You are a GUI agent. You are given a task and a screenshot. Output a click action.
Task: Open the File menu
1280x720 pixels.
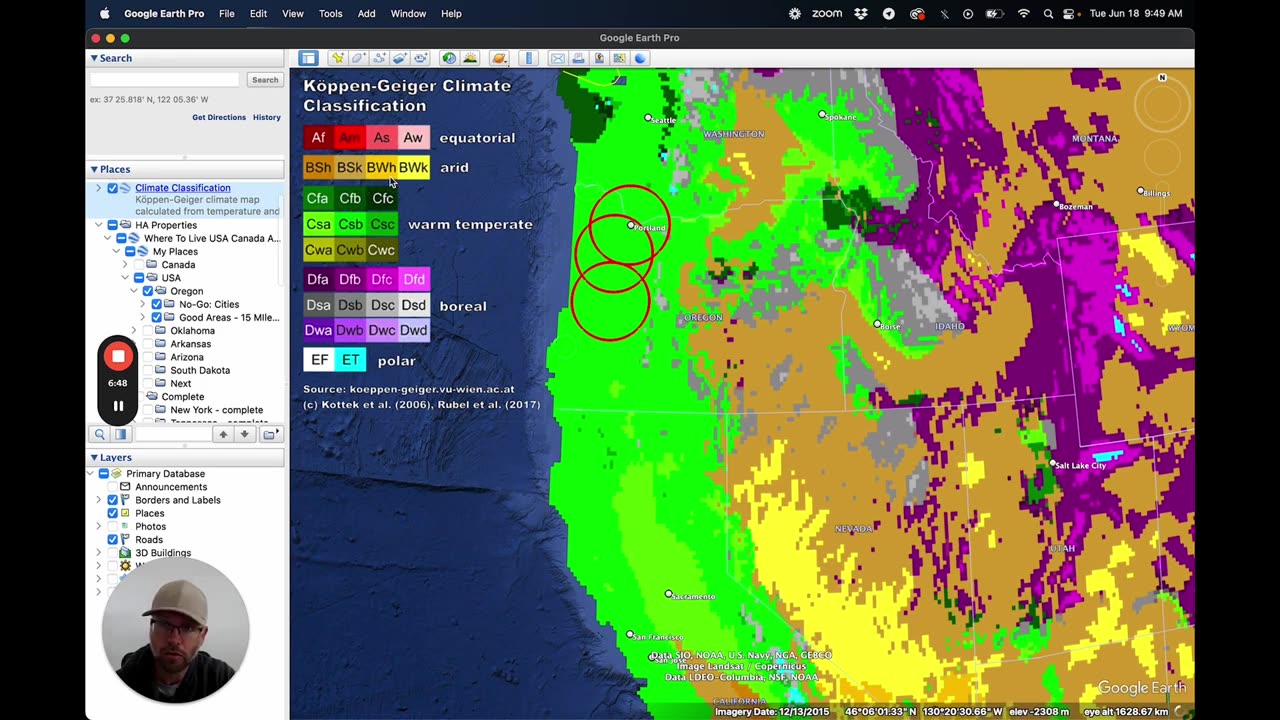point(227,13)
